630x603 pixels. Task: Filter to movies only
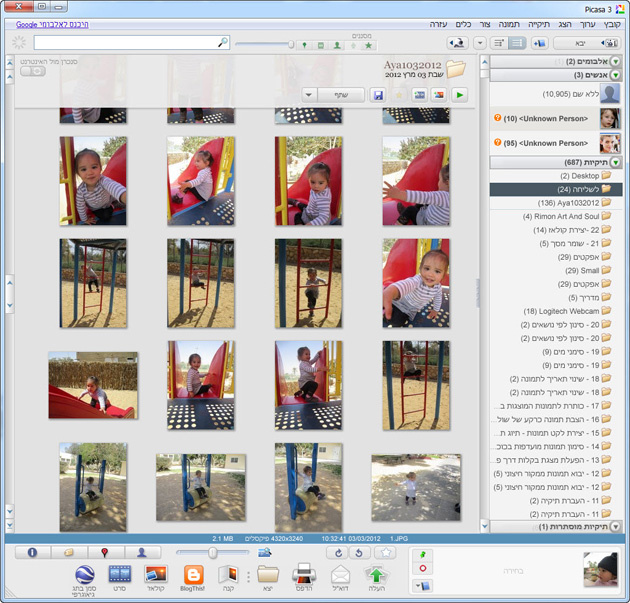click(321, 45)
